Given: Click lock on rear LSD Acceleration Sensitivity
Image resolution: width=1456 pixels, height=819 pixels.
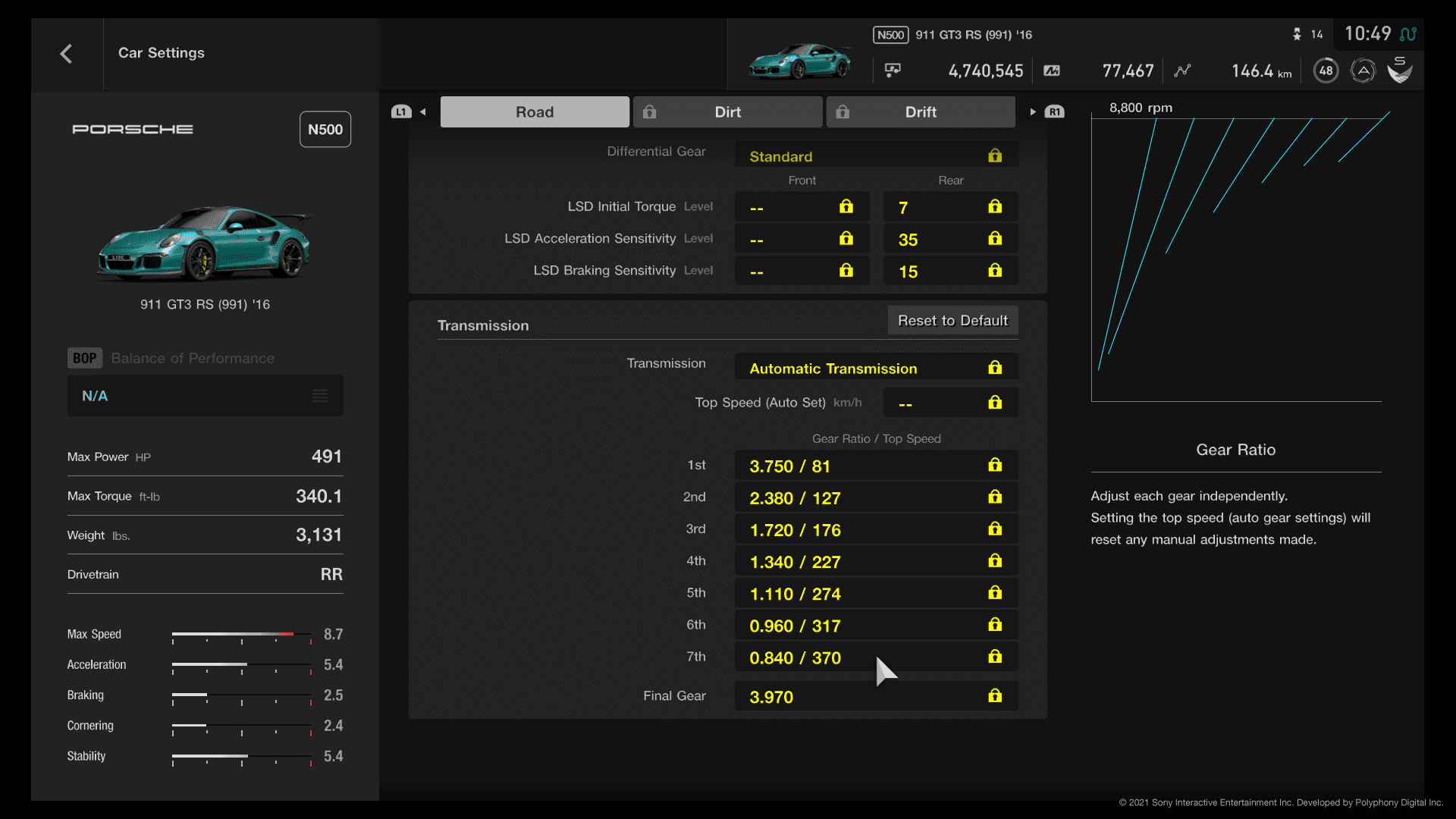Looking at the screenshot, I should tap(995, 238).
